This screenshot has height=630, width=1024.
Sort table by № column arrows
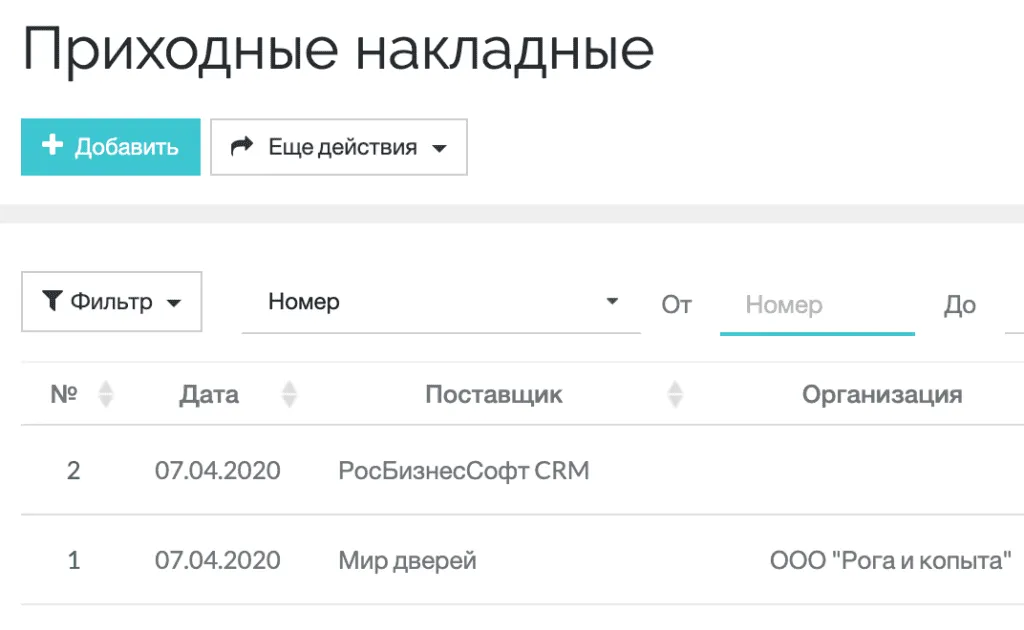(104, 394)
